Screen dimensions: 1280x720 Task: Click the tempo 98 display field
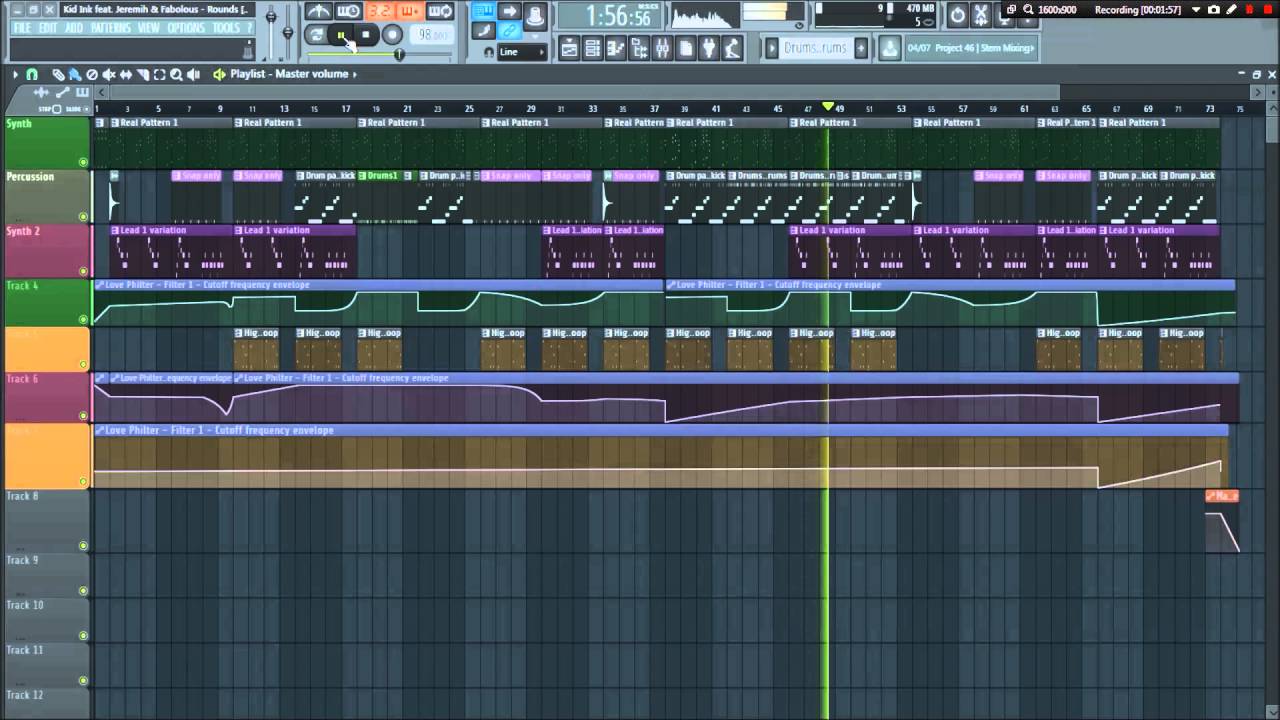[x=432, y=35]
